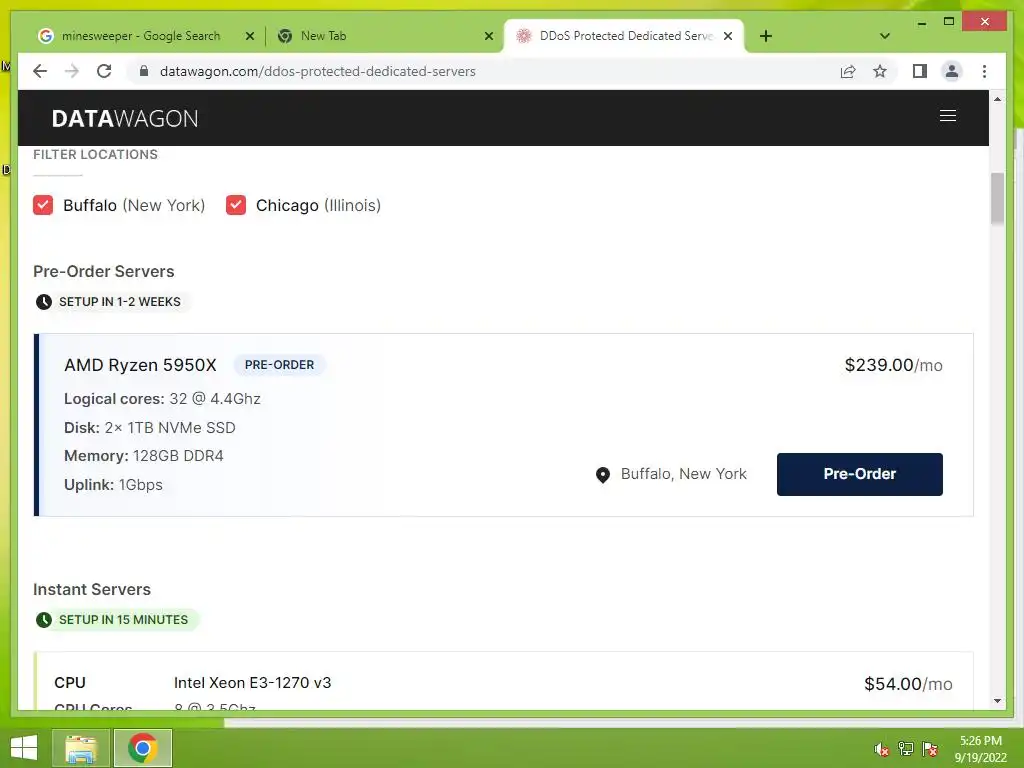Open the Chrome profile menu
The height and width of the screenshot is (768, 1024).
point(952,71)
